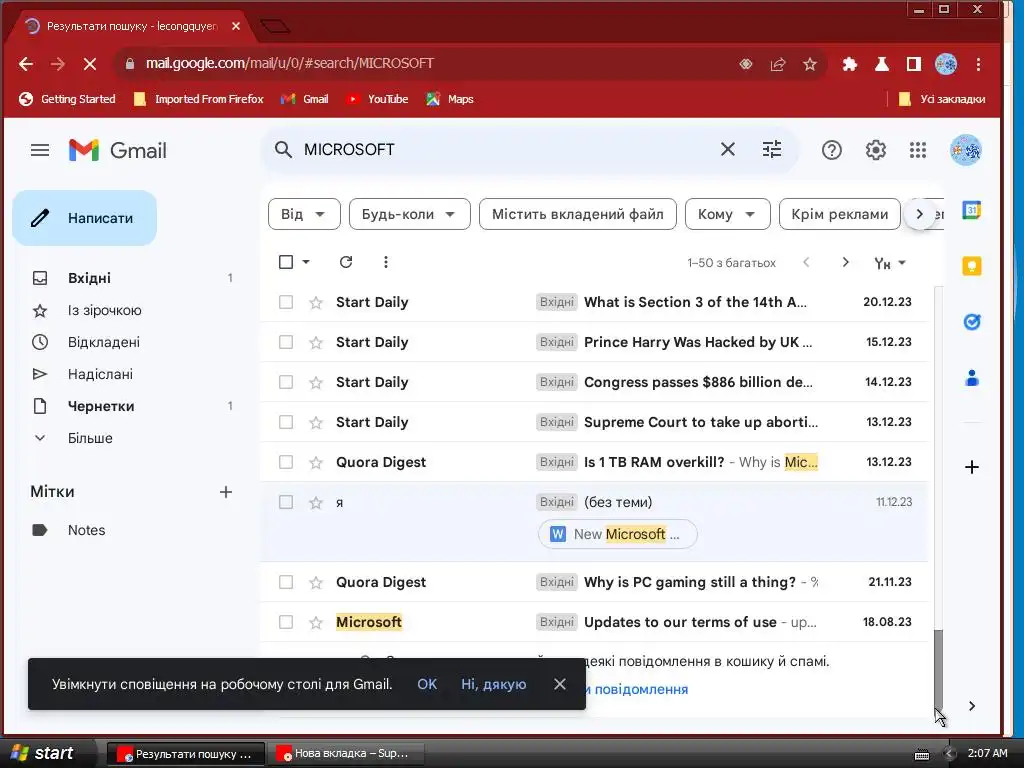1024x768 pixels.
Task: Open the Google apps grid
Action: (x=918, y=150)
